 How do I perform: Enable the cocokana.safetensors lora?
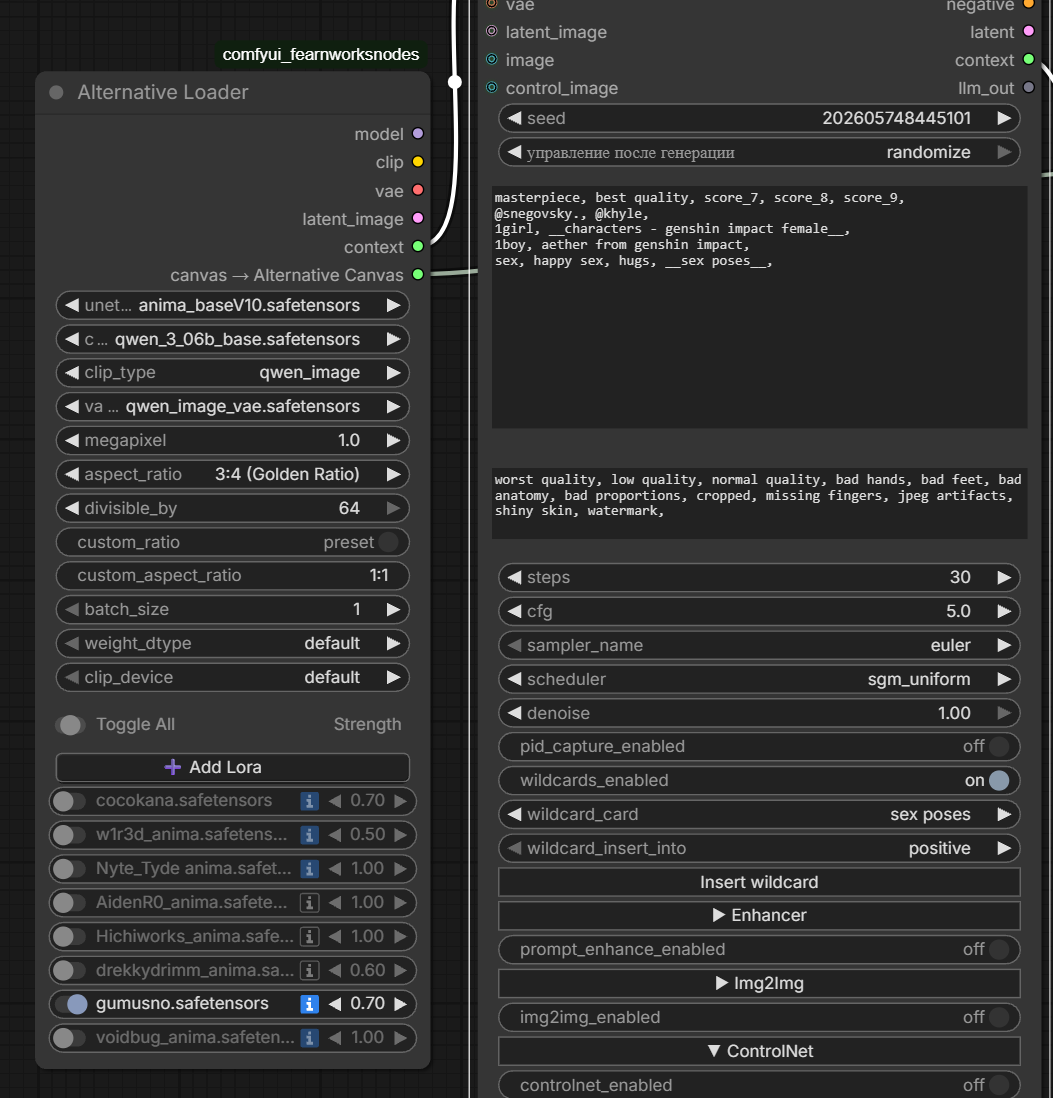click(x=69, y=801)
